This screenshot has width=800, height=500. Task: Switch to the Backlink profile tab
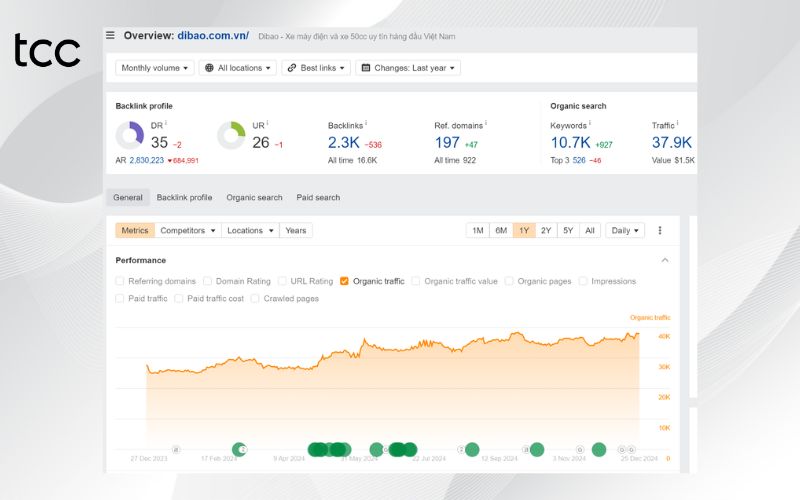[x=184, y=197]
